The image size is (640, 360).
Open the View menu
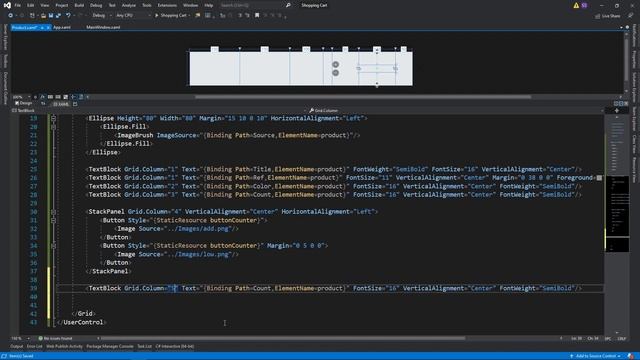(x=44, y=5)
